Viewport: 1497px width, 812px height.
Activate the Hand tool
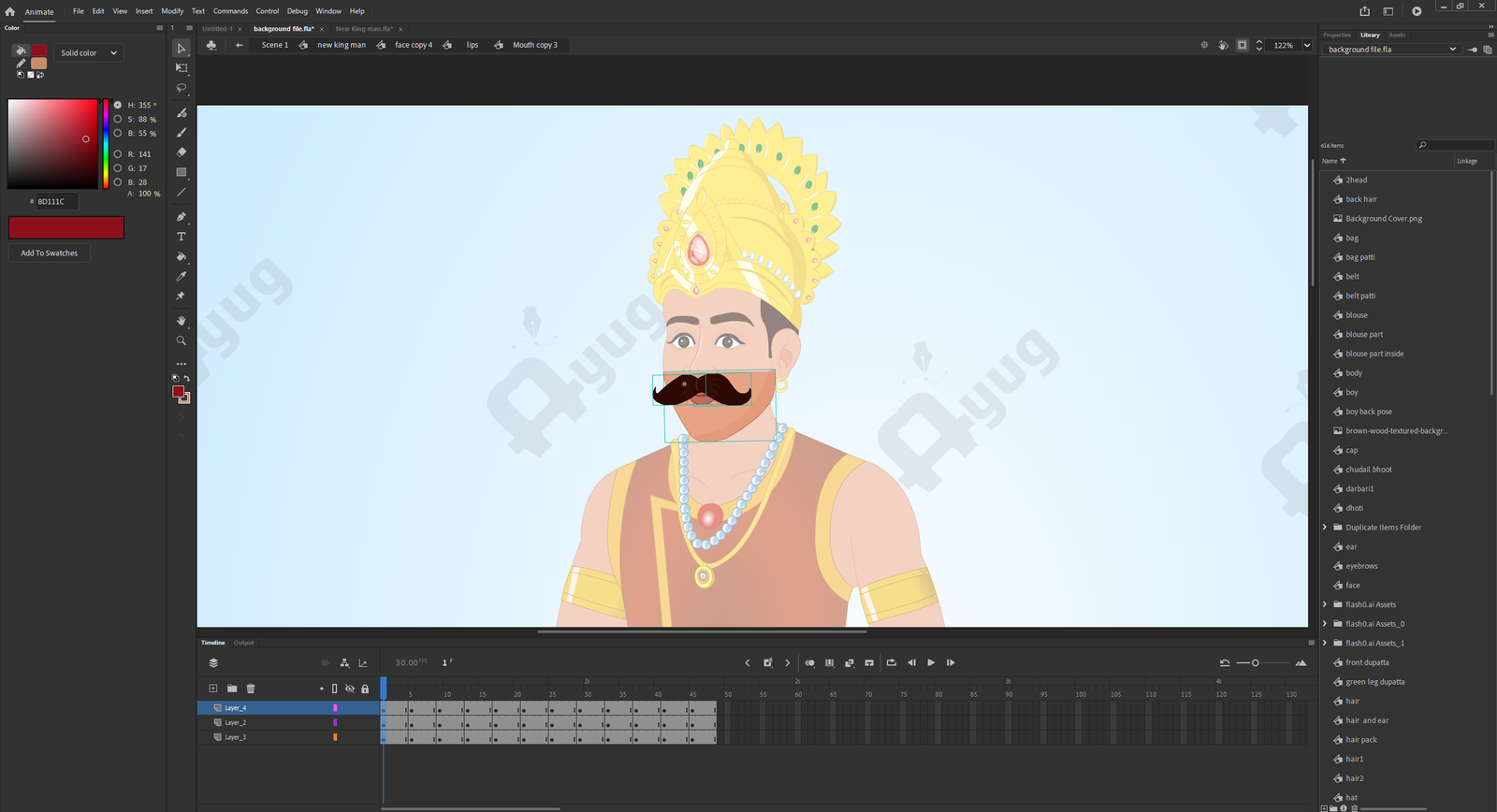pos(182,321)
